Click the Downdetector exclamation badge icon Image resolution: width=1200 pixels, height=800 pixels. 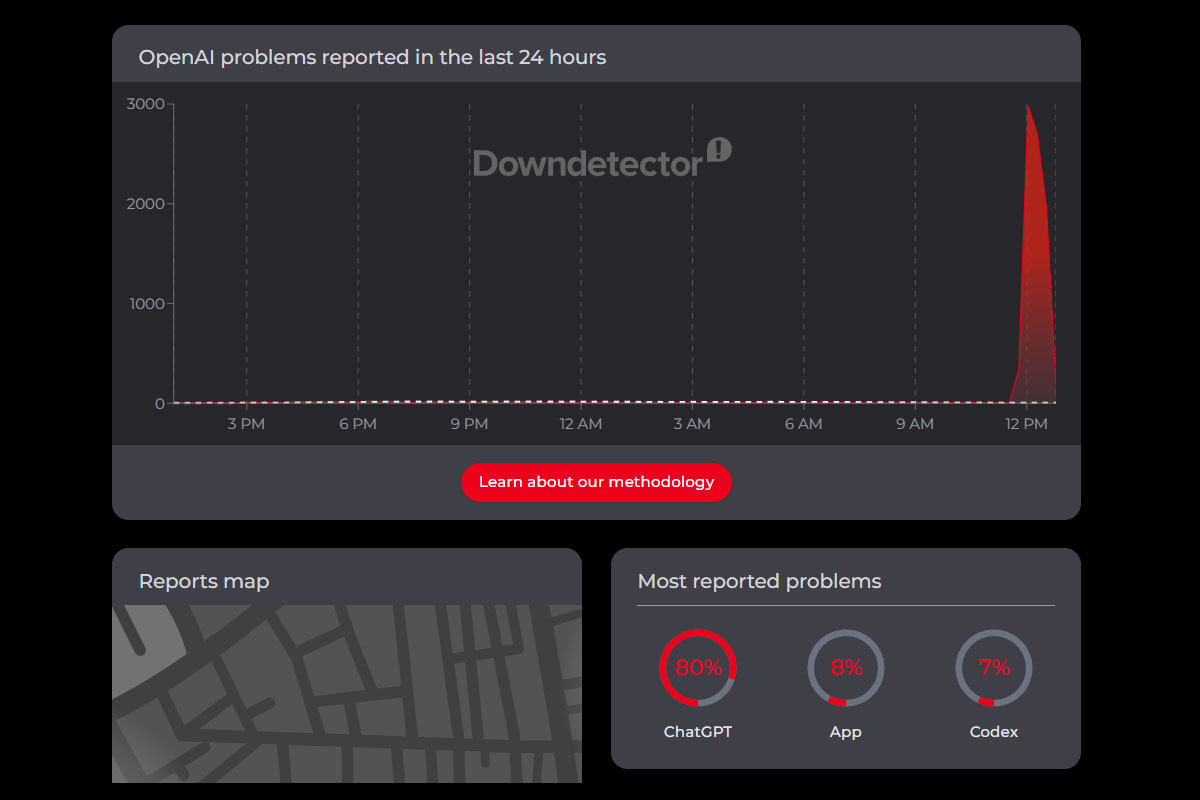(719, 150)
